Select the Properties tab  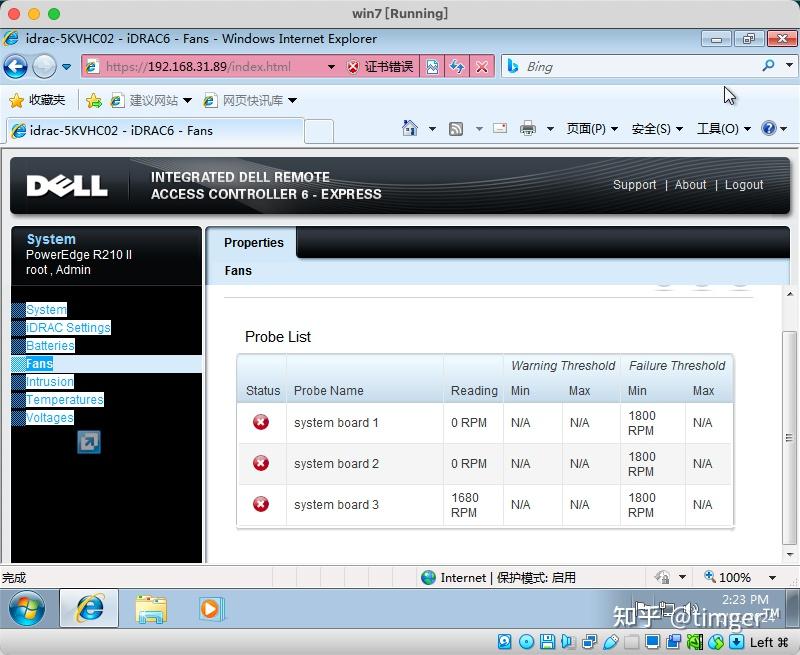tap(254, 243)
